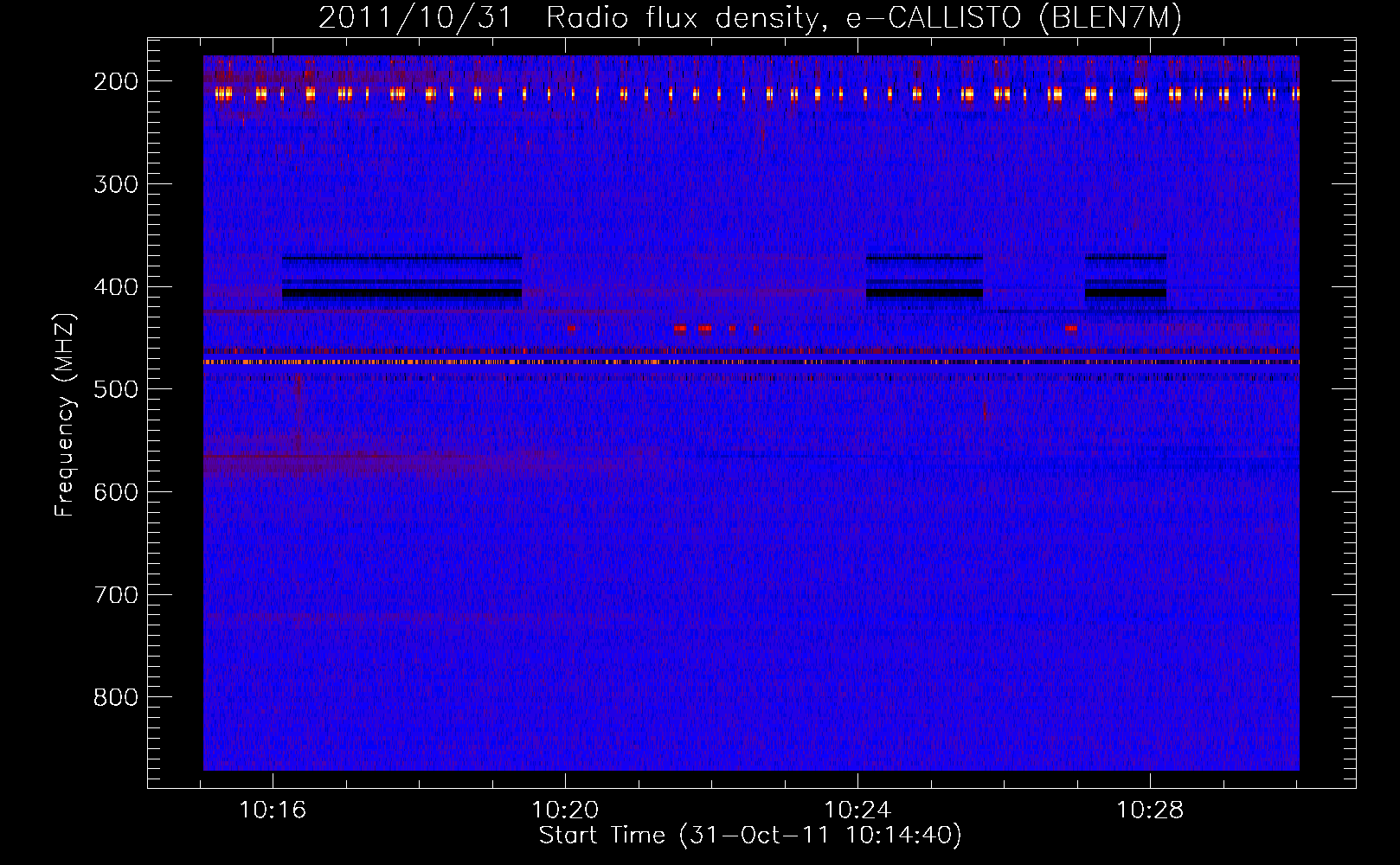
Task: Click the 700 frequency tick label
Action: point(115,595)
